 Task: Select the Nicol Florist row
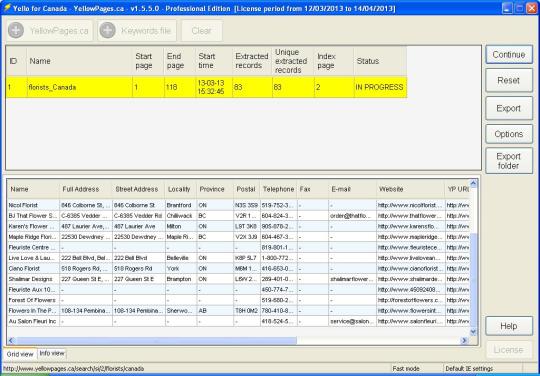[x=238, y=205]
